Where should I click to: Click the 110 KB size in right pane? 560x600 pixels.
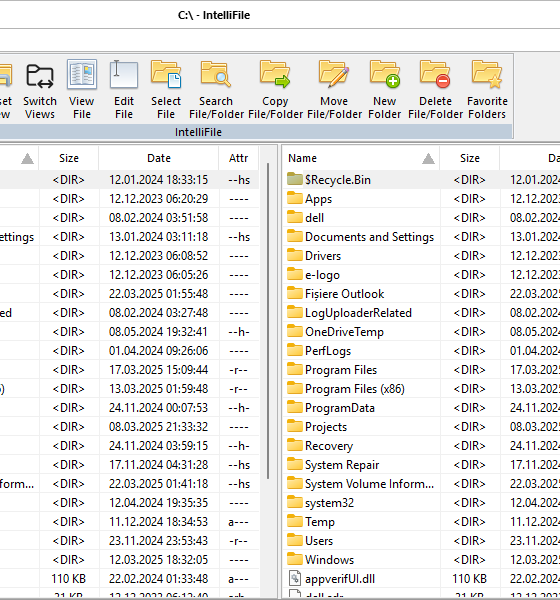point(469,579)
